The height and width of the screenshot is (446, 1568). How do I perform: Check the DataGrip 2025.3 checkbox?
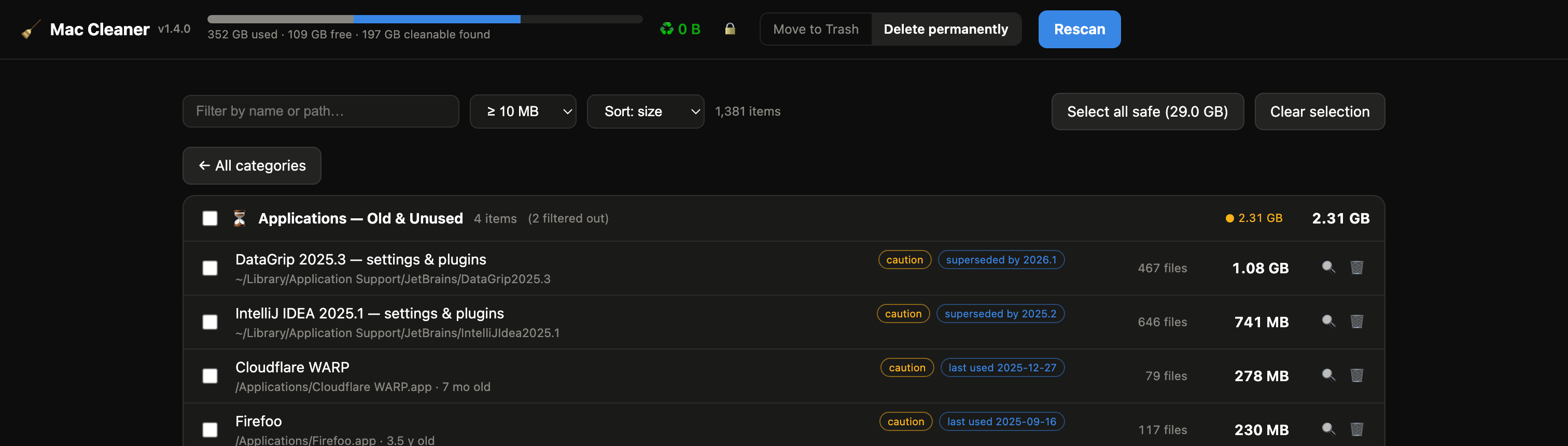(x=210, y=268)
